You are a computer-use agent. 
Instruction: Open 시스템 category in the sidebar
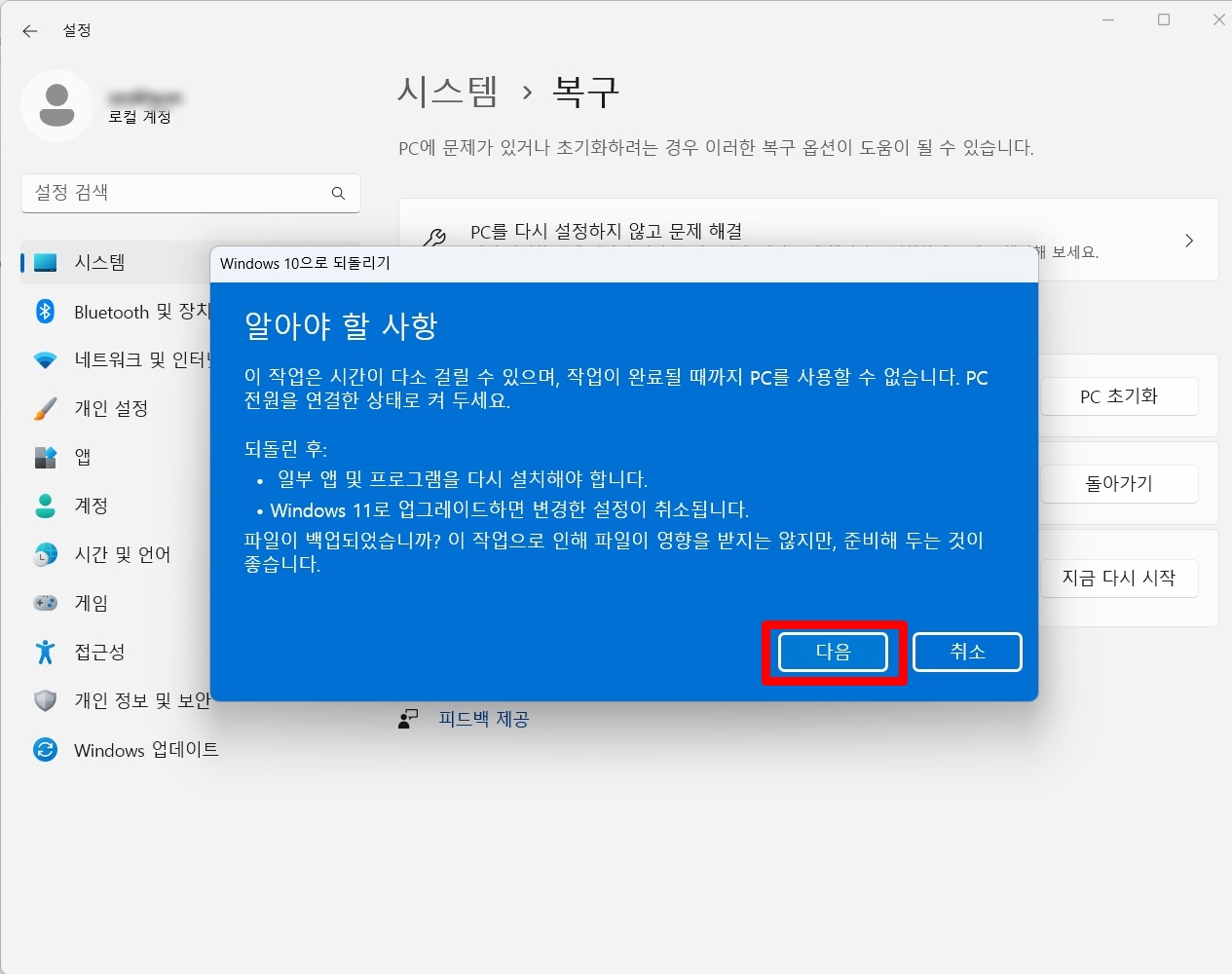point(116,263)
